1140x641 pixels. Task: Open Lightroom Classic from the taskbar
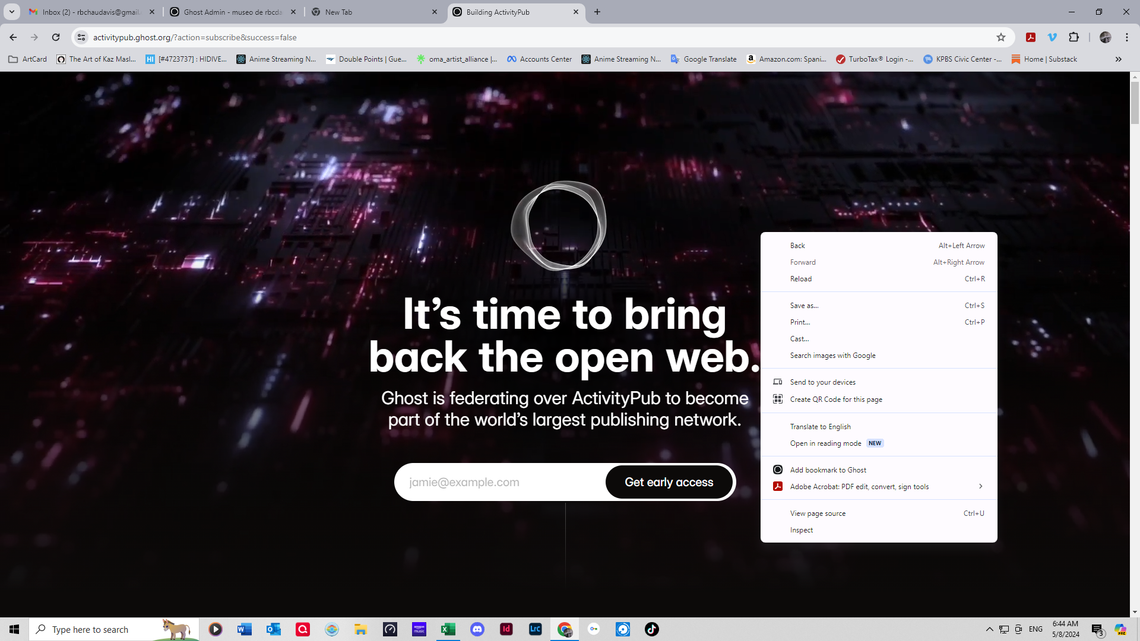[535, 629]
